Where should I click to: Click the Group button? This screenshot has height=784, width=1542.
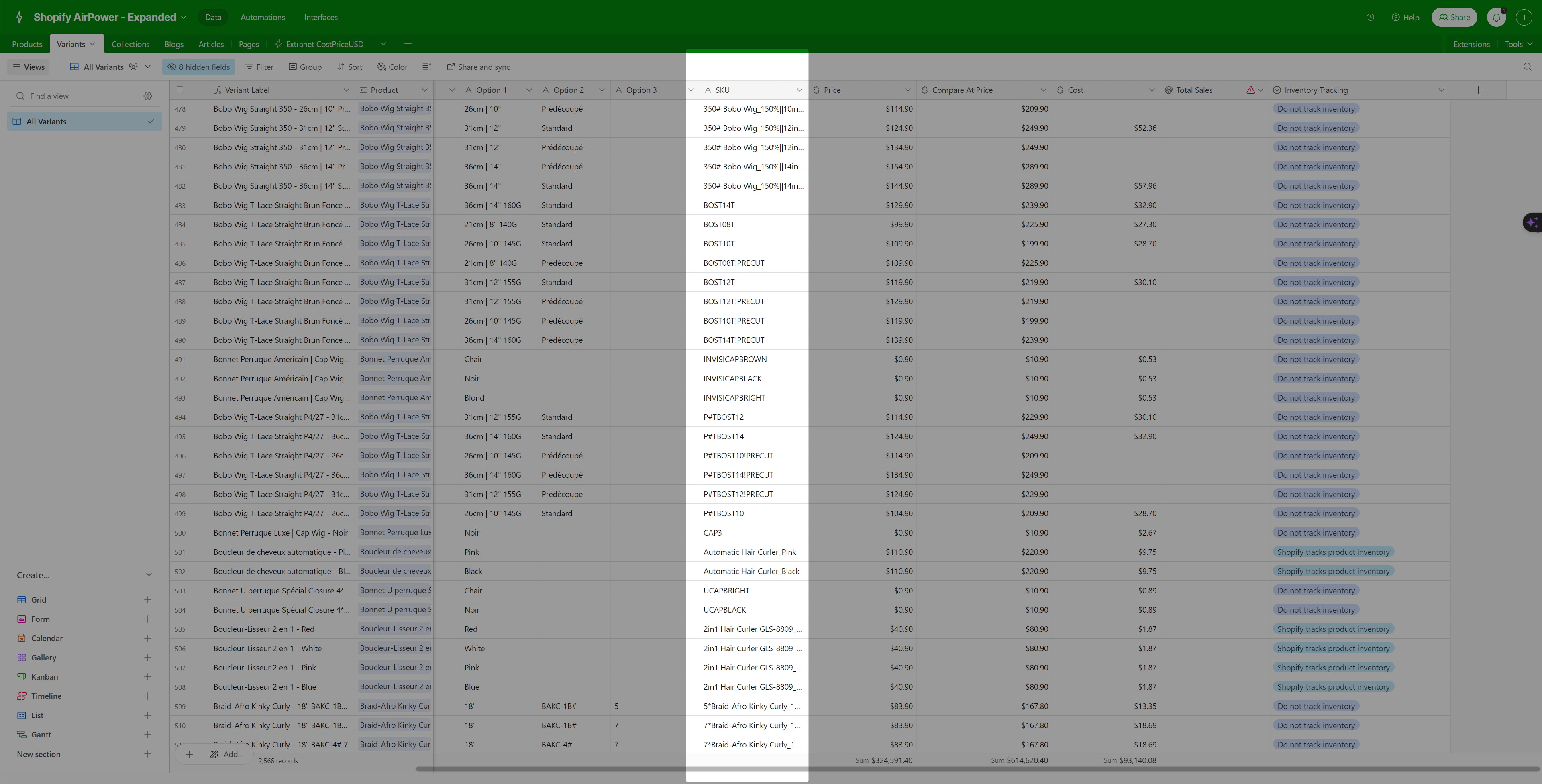(x=305, y=67)
